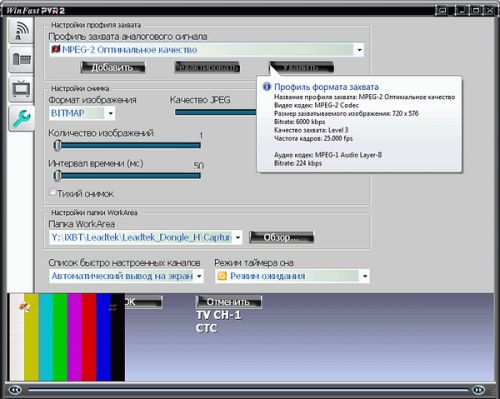Click the Количество изображений slider handle
The width and height of the screenshot is (500, 399).
coord(58,145)
